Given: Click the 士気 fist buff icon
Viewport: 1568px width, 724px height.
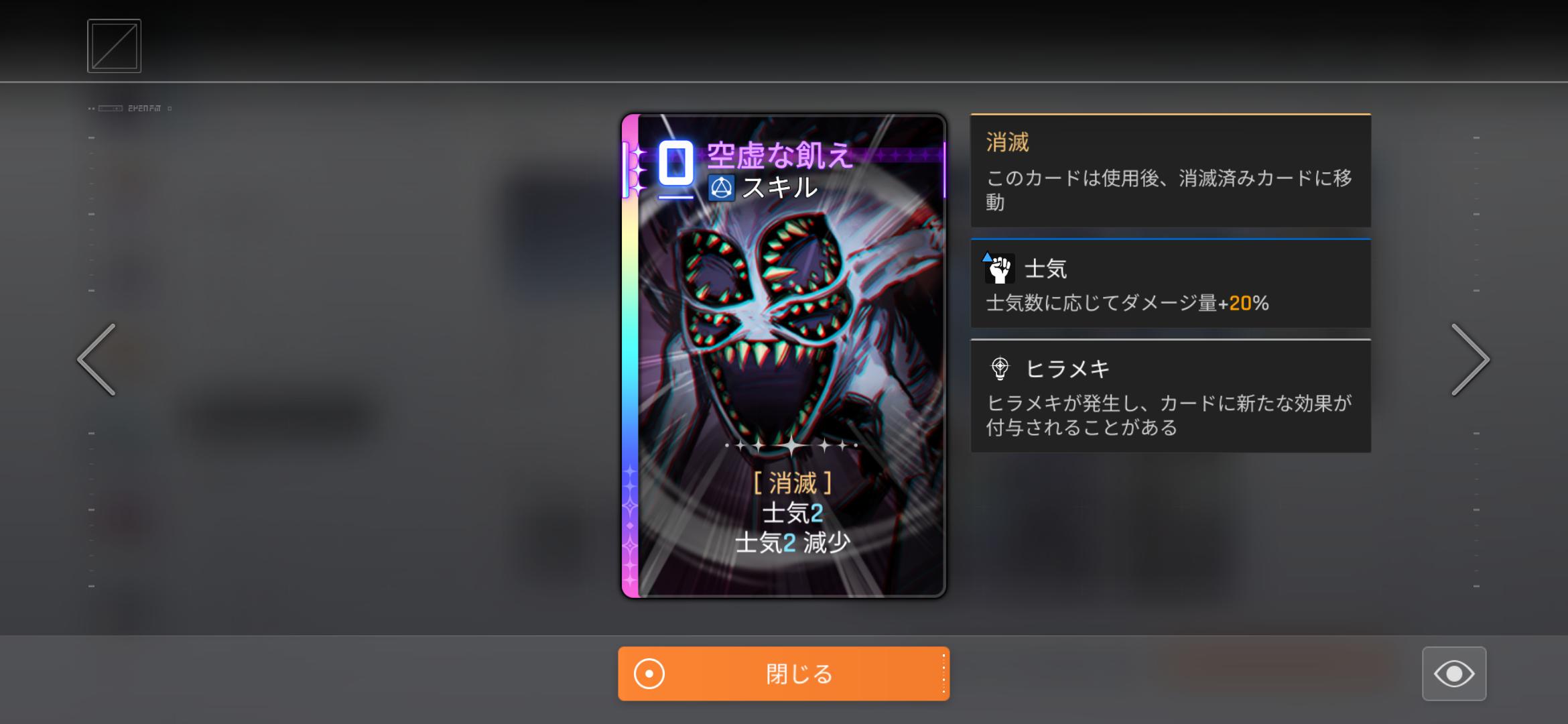Looking at the screenshot, I should pyautogui.click(x=999, y=269).
